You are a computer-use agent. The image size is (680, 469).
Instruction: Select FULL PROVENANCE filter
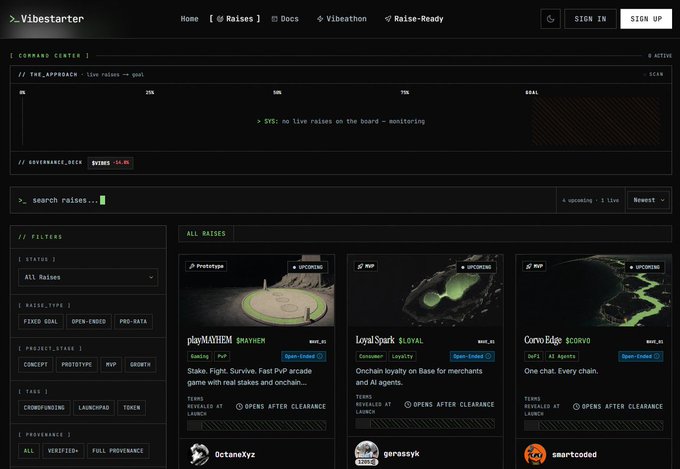[x=118, y=451]
